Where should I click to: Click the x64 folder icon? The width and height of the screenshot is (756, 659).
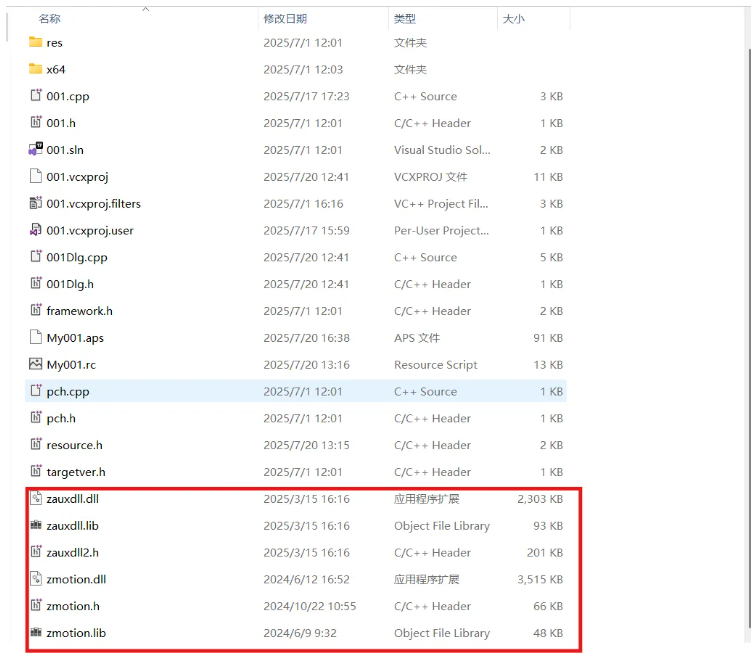pyautogui.click(x=35, y=69)
